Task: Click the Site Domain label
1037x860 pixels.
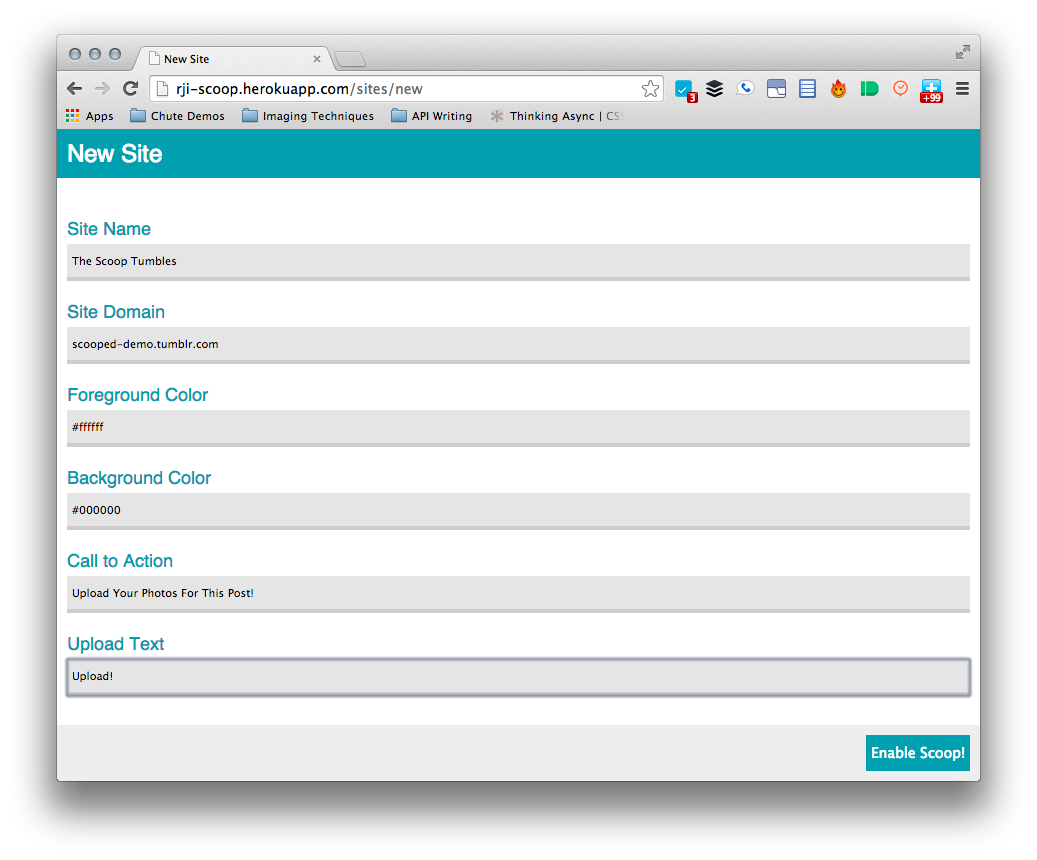Action: pyautogui.click(x=116, y=312)
